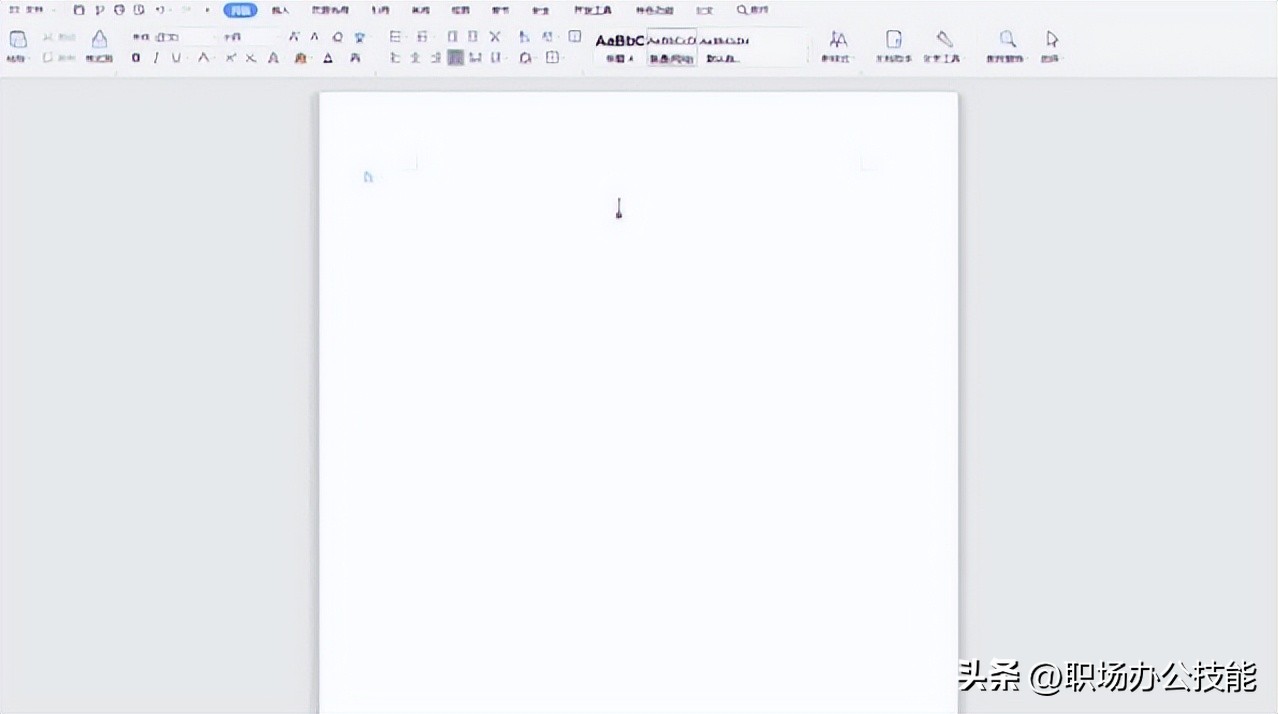Viewport: 1278px width, 714px height.
Task: Click the Paste icon in the ribbon
Action: 18,39
